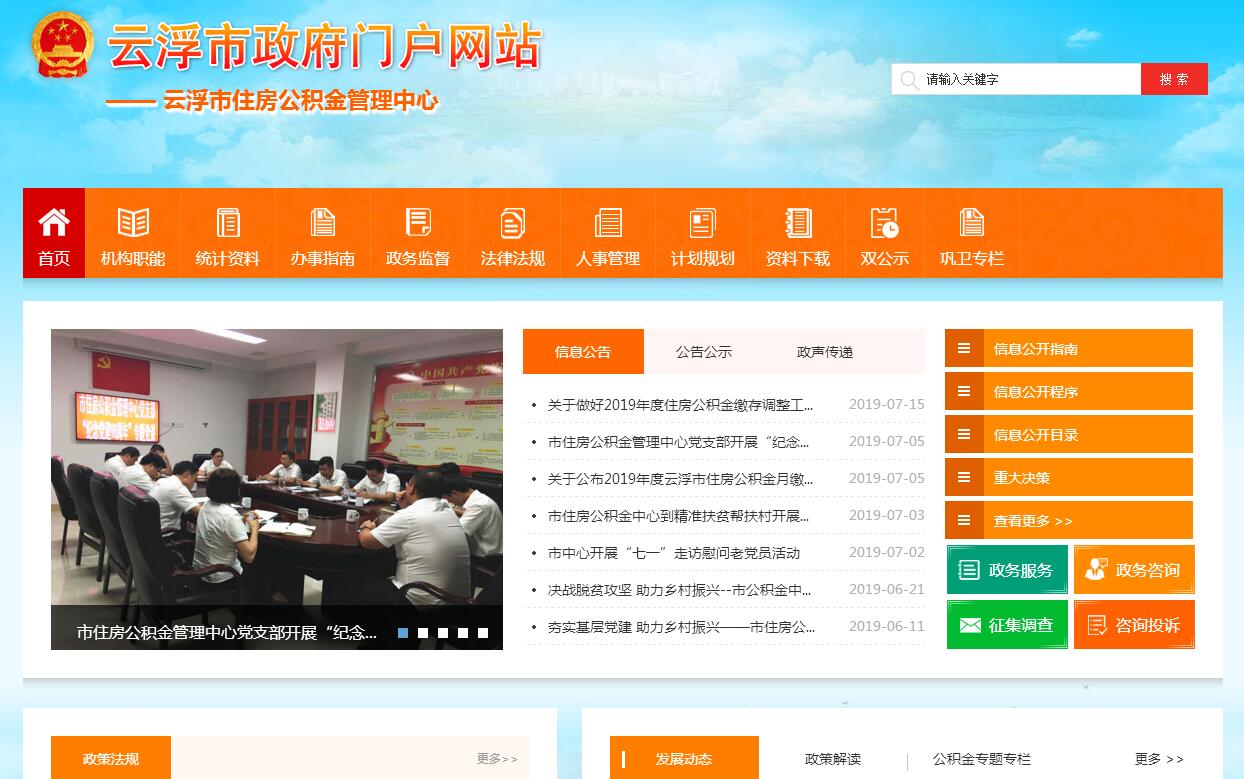Viewport: 1244px width, 779px height.
Task: Open 市中心开展“七一”走访慰问老党员活动 news link
Action: coord(673,553)
